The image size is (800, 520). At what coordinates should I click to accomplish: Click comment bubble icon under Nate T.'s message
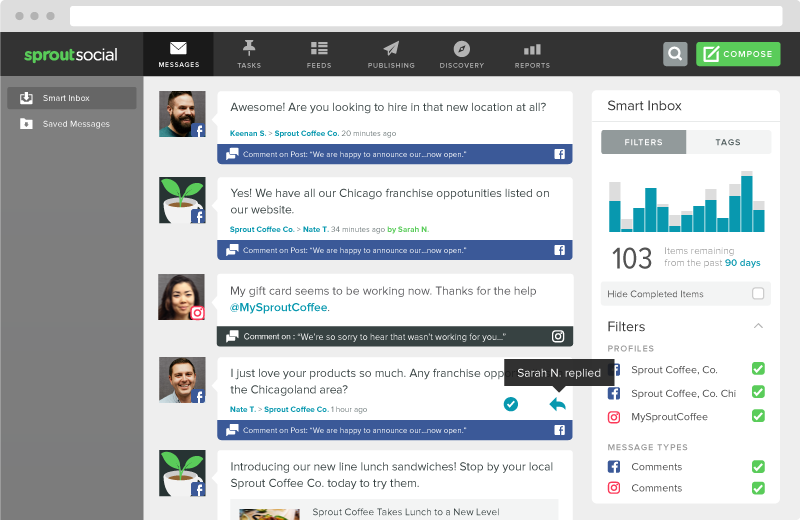232,430
